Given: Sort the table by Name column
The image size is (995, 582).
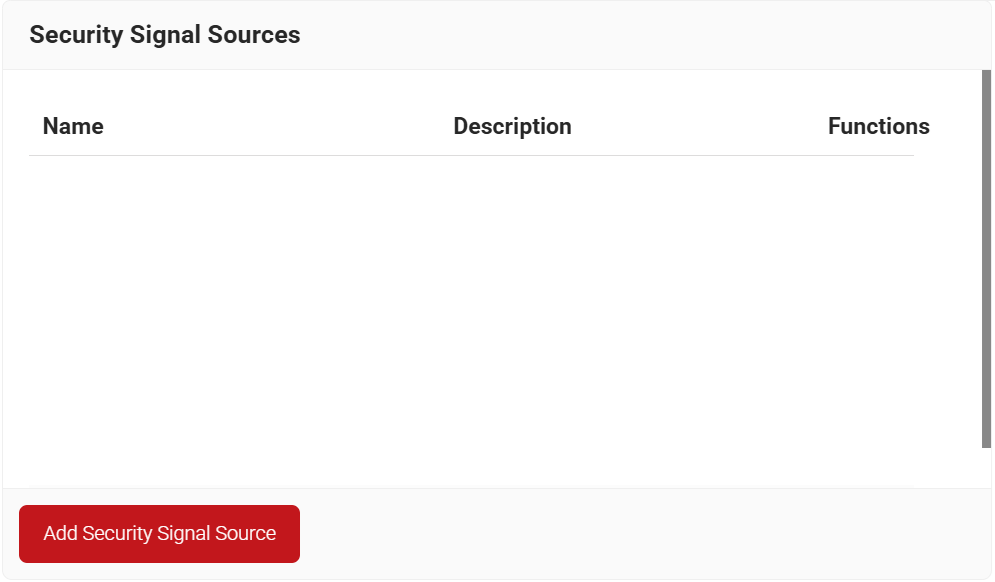Looking at the screenshot, I should pos(73,127).
